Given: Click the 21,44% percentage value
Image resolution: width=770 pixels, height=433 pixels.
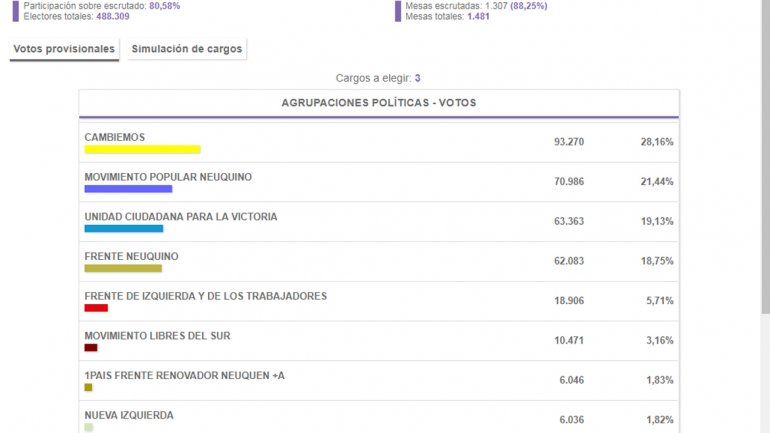Looking at the screenshot, I should pyautogui.click(x=656, y=182).
